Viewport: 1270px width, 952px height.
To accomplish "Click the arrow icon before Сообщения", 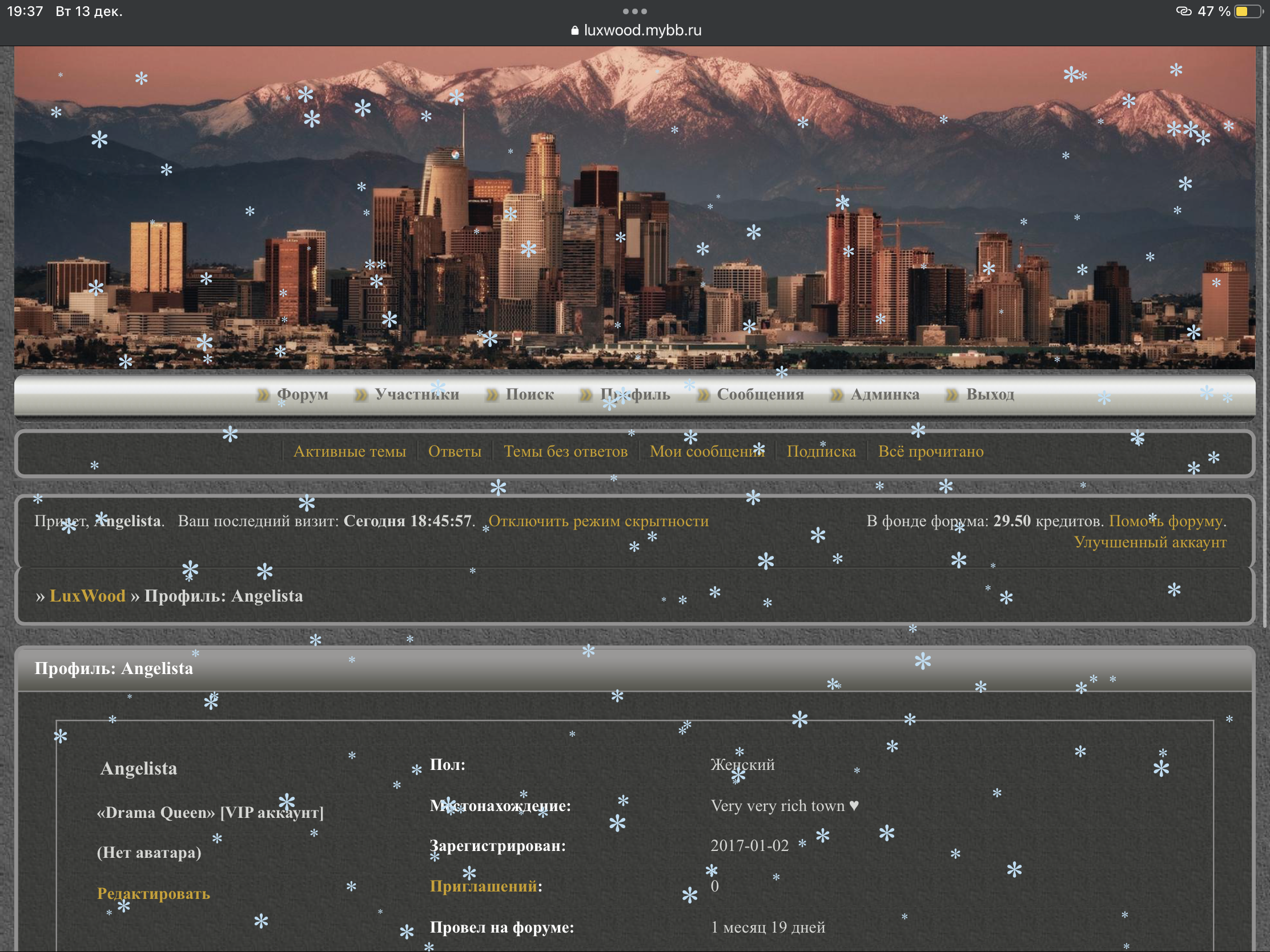I will [x=703, y=395].
